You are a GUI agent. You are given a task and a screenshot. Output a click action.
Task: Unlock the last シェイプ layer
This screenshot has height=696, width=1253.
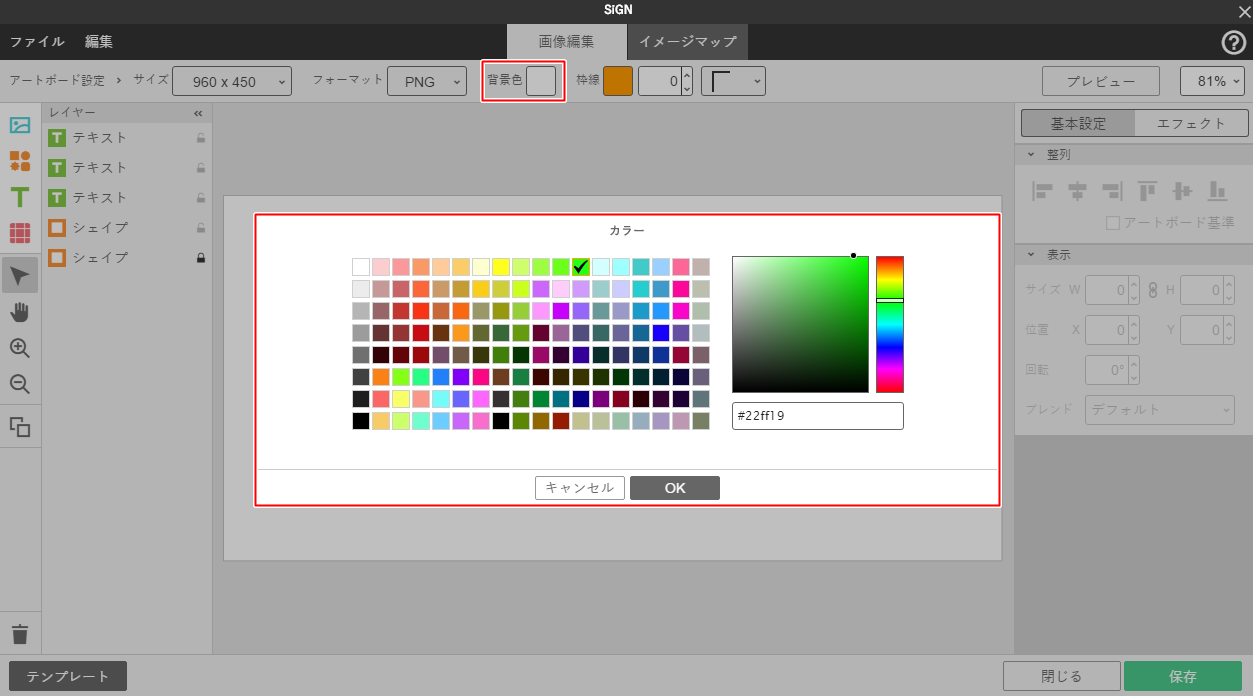click(201, 258)
